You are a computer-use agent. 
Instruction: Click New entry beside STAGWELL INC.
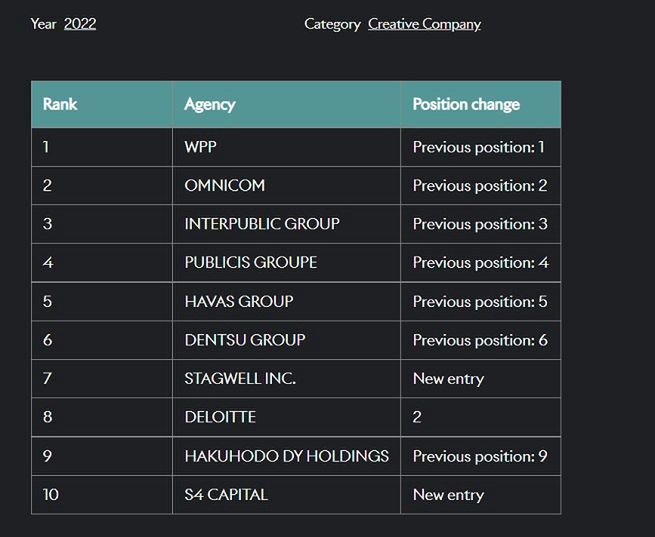448,379
